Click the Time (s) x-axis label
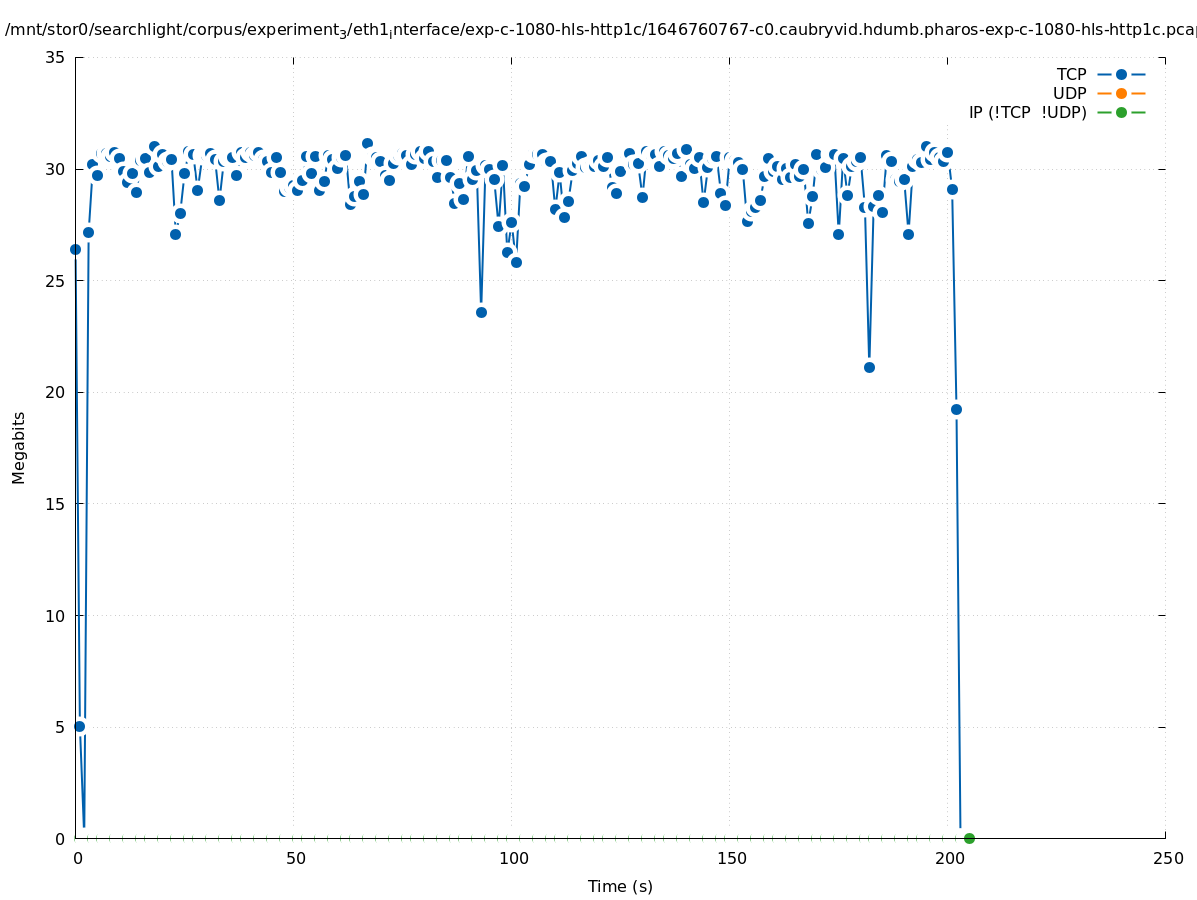 pos(620,886)
